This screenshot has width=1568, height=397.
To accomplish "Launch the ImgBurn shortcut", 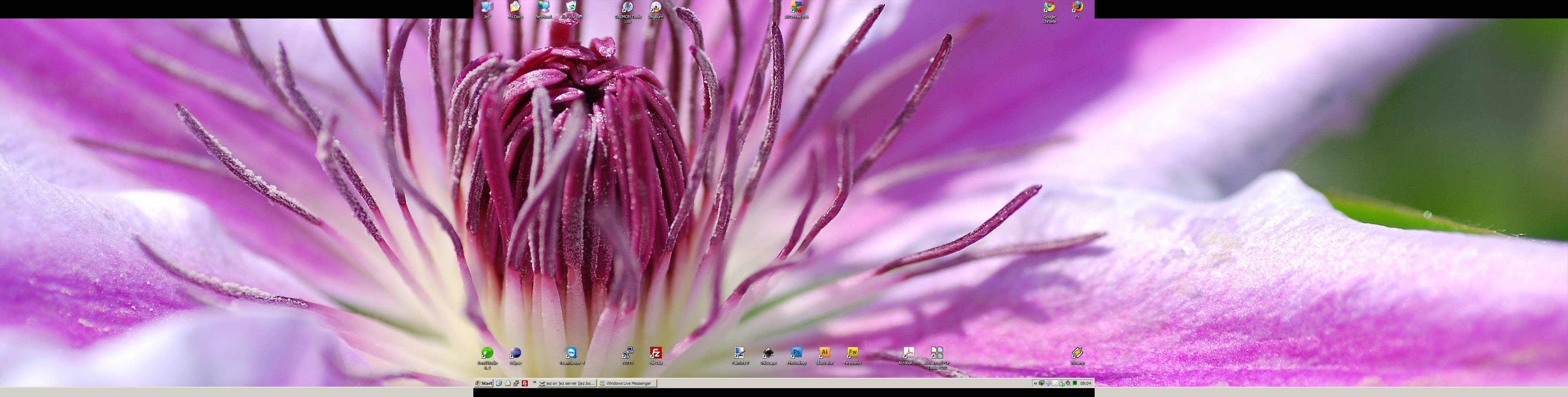I will 656,10.
